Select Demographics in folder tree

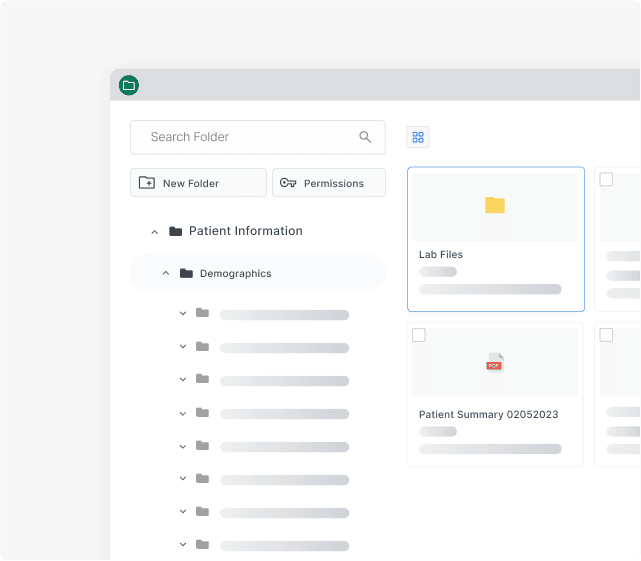pos(235,273)
